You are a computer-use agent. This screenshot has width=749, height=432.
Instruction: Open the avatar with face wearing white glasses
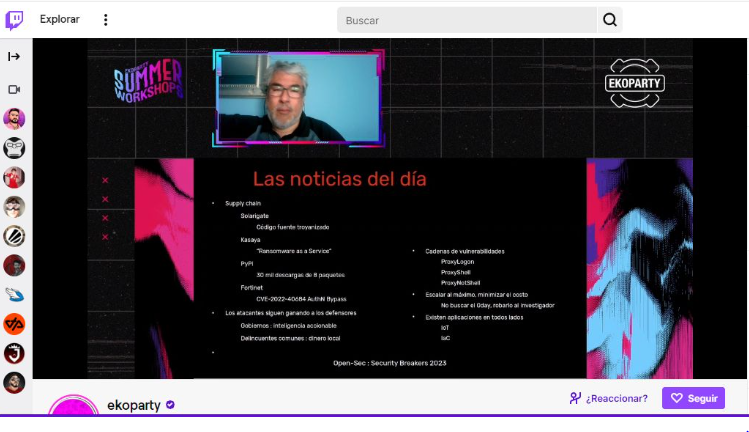(14, 207)
